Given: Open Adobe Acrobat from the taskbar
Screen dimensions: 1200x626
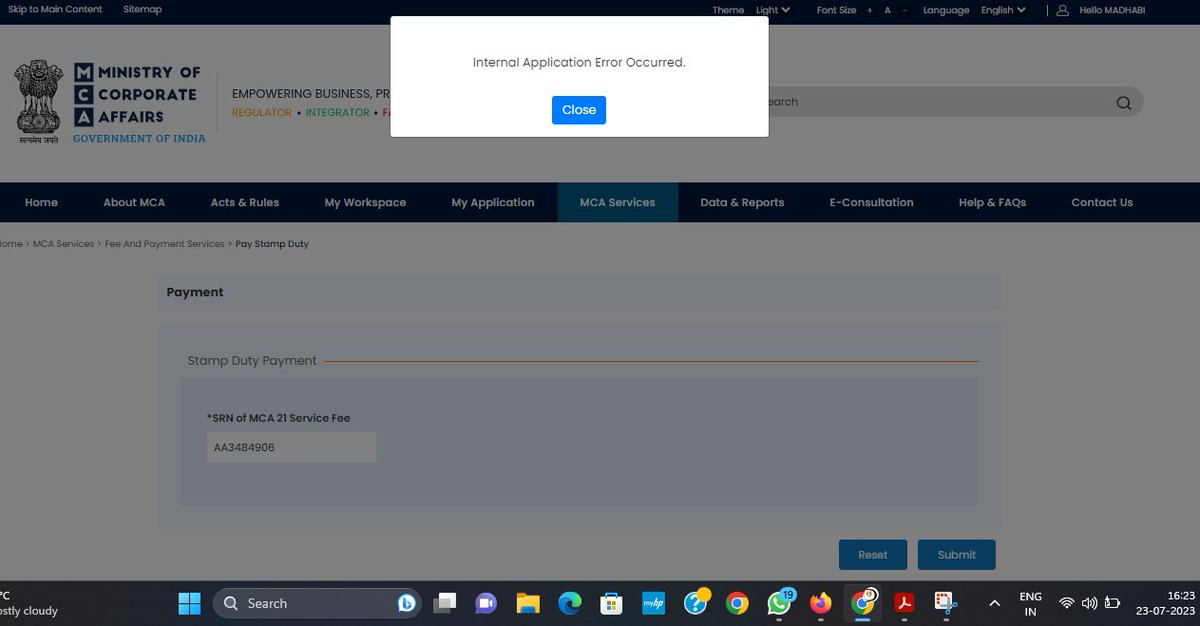Looking at the screenshot, I should [905, 603].
